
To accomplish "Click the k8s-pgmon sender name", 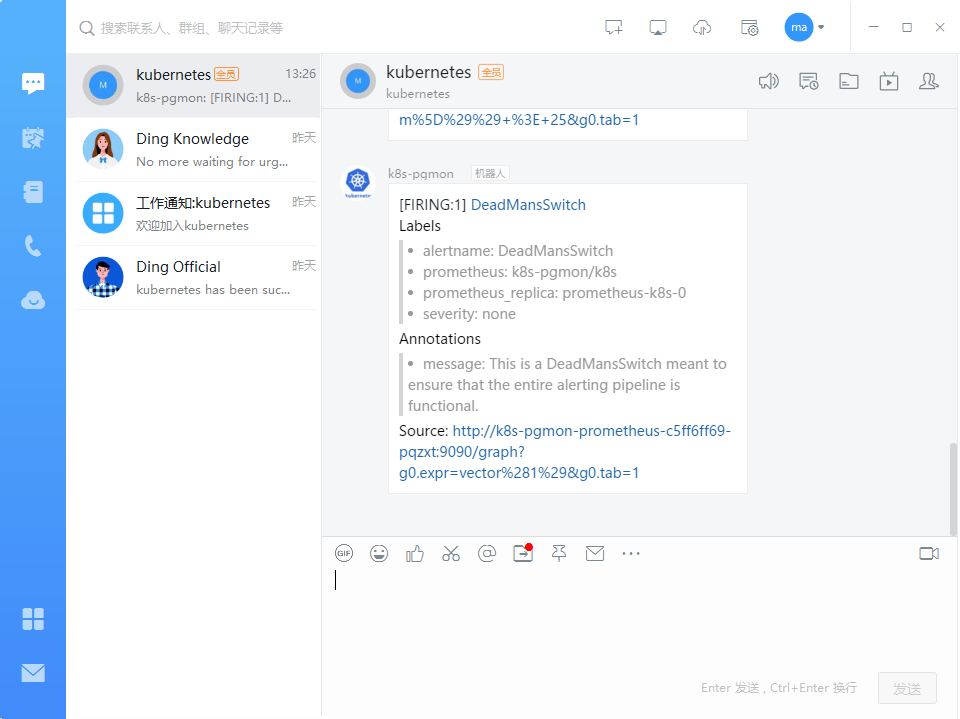I will 421,174.
